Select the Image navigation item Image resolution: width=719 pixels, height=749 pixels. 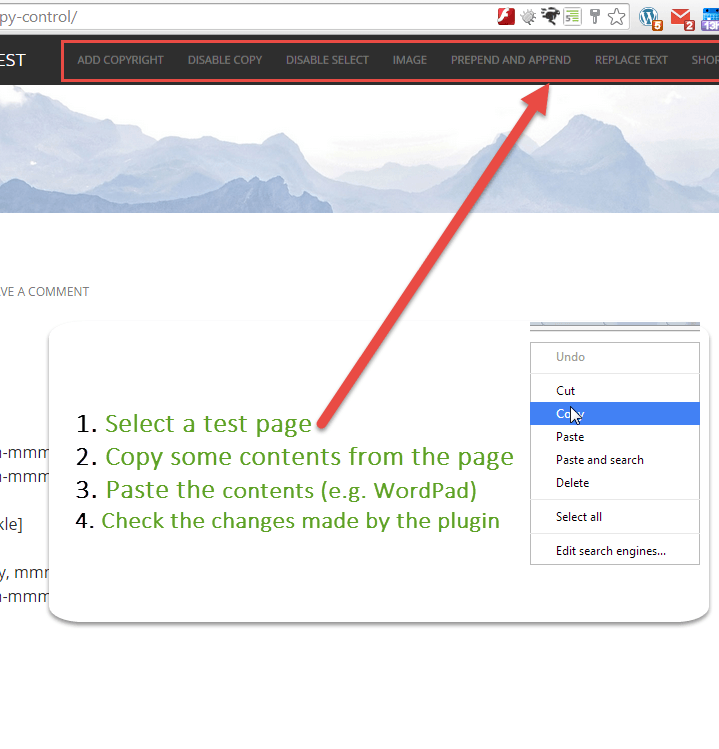(x=409, y=60)
